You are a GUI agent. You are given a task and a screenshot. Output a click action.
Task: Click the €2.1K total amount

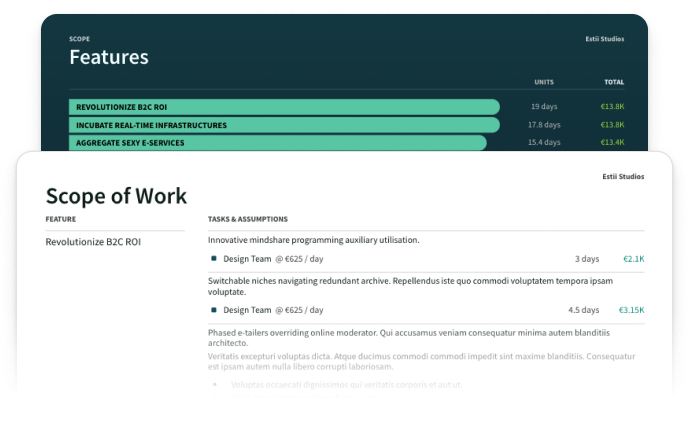pyautogui.click(x=633, y=258)
